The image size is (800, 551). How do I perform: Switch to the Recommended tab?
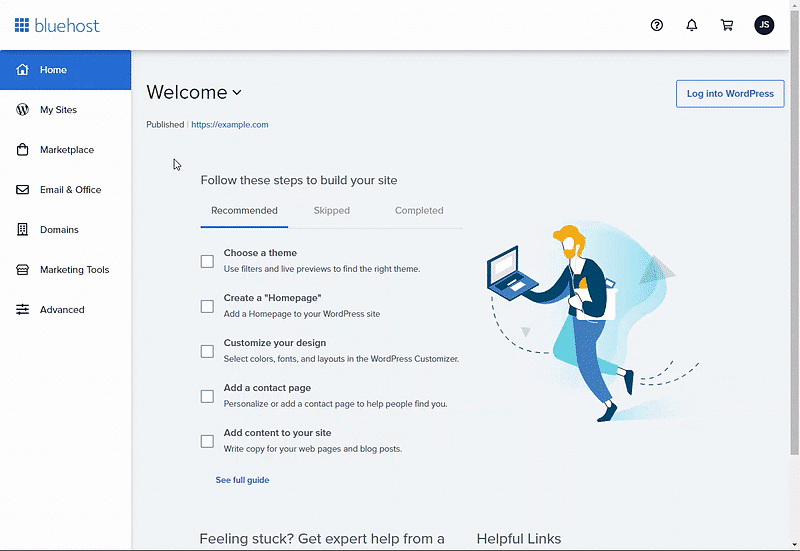tap(244, 211)
